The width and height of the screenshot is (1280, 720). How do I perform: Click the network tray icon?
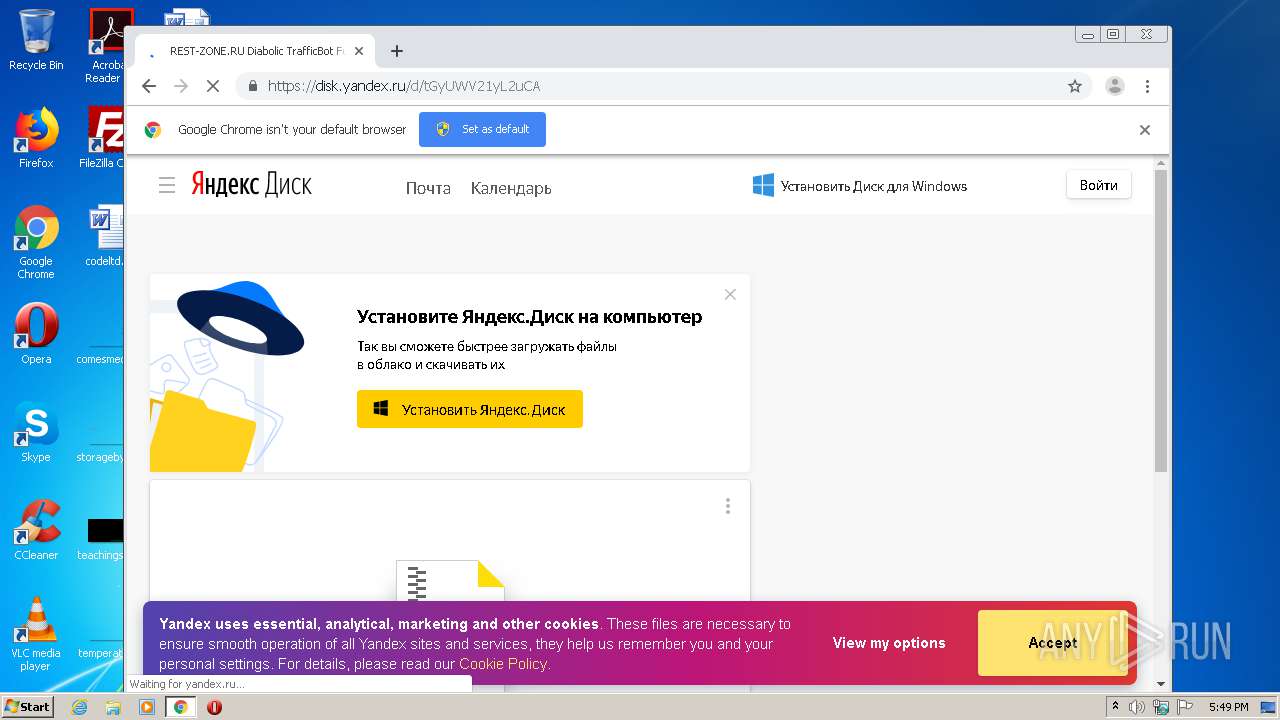tap(1161, 707)
